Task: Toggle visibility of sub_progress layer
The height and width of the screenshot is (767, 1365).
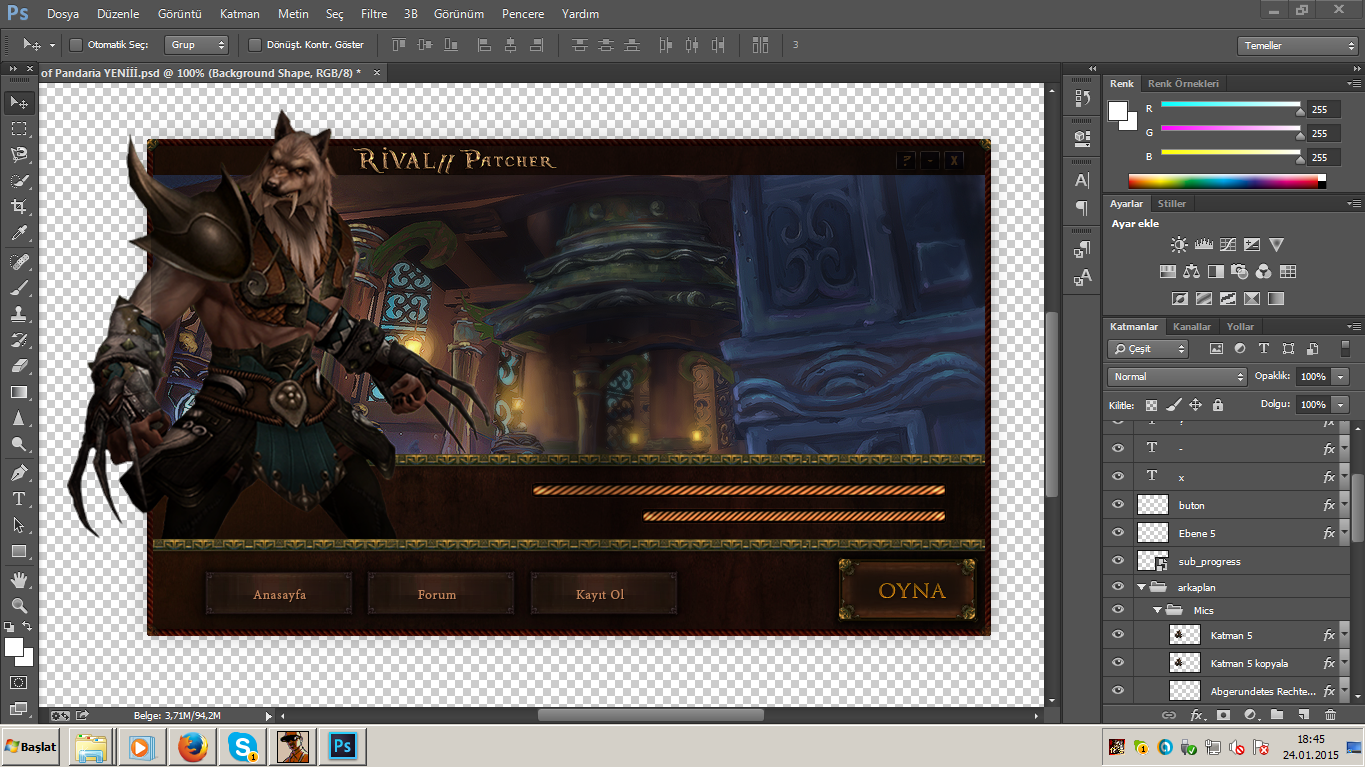Action: (x=1118, y=561)
